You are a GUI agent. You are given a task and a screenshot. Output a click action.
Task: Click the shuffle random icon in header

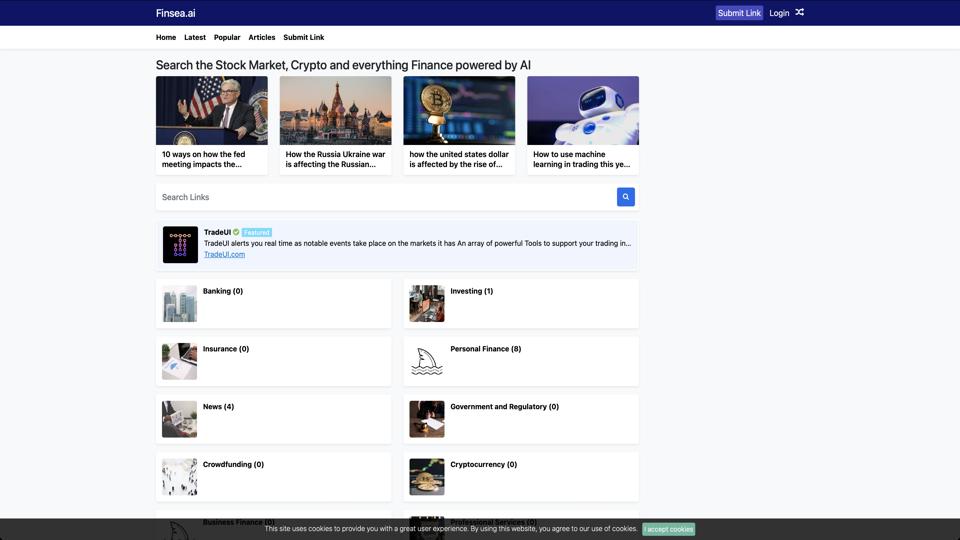pyautogui.click(x=799, y=13)
